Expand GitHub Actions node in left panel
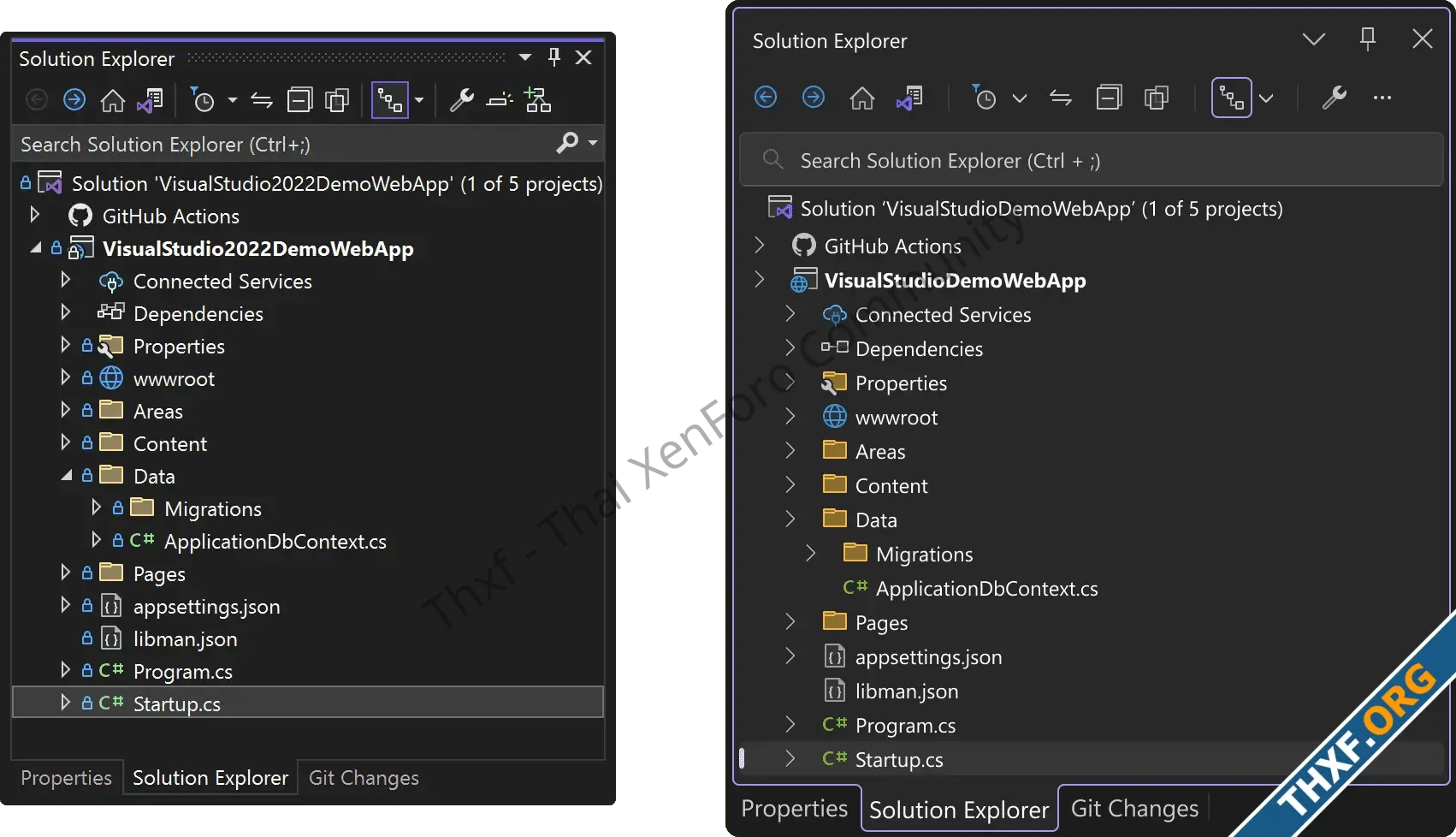Image resolution: width=1456 pixels, height=837 pixels. tap(35, 214)
